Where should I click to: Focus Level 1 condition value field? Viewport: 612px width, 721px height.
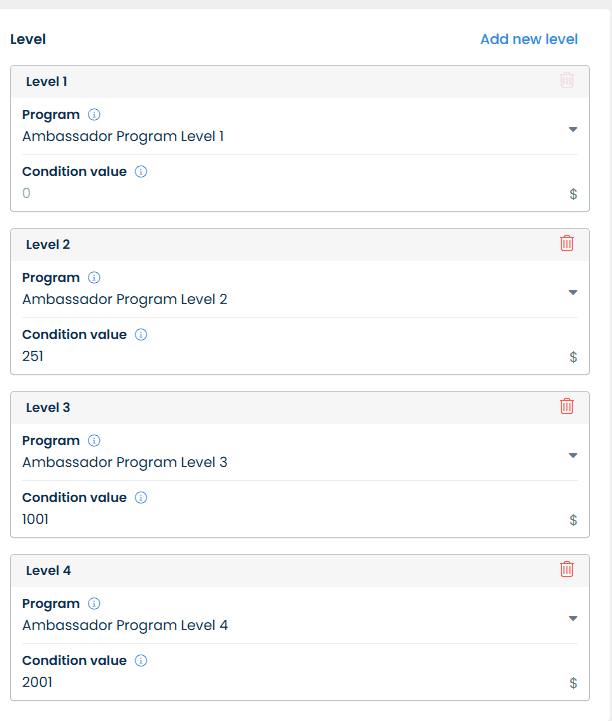(294, 193)
